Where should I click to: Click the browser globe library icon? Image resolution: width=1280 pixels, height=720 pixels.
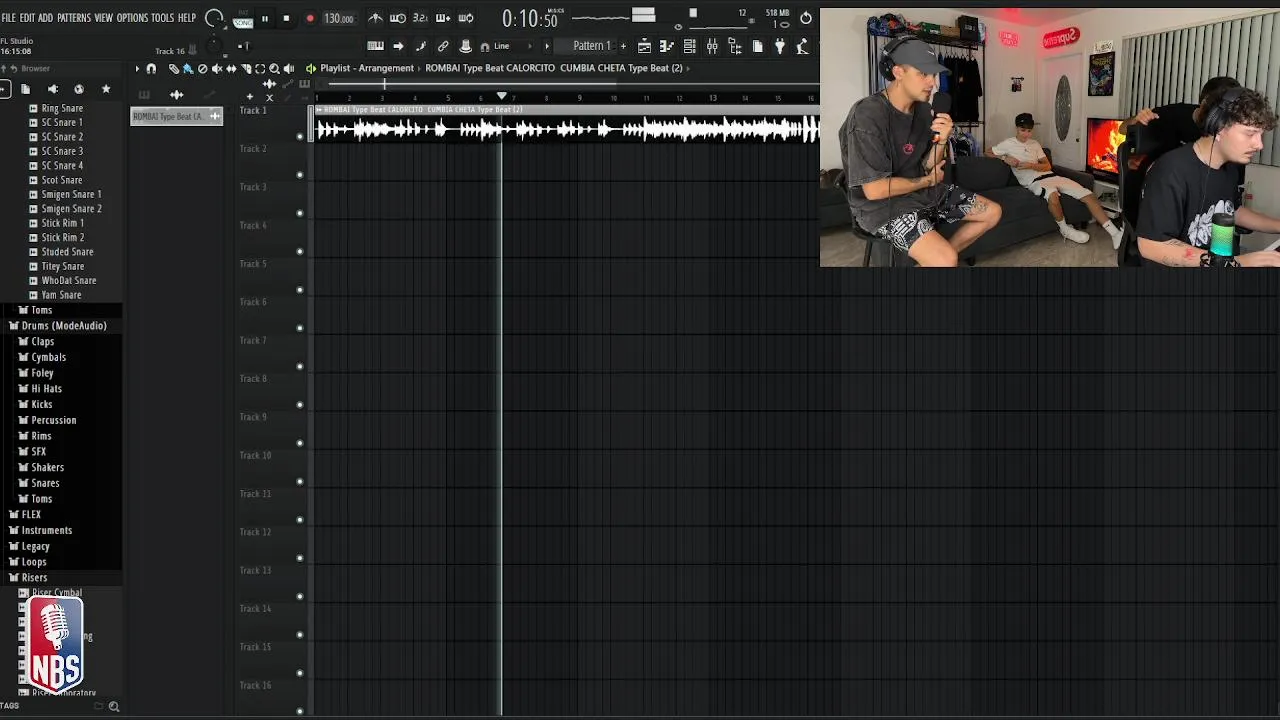pos(79,89)
